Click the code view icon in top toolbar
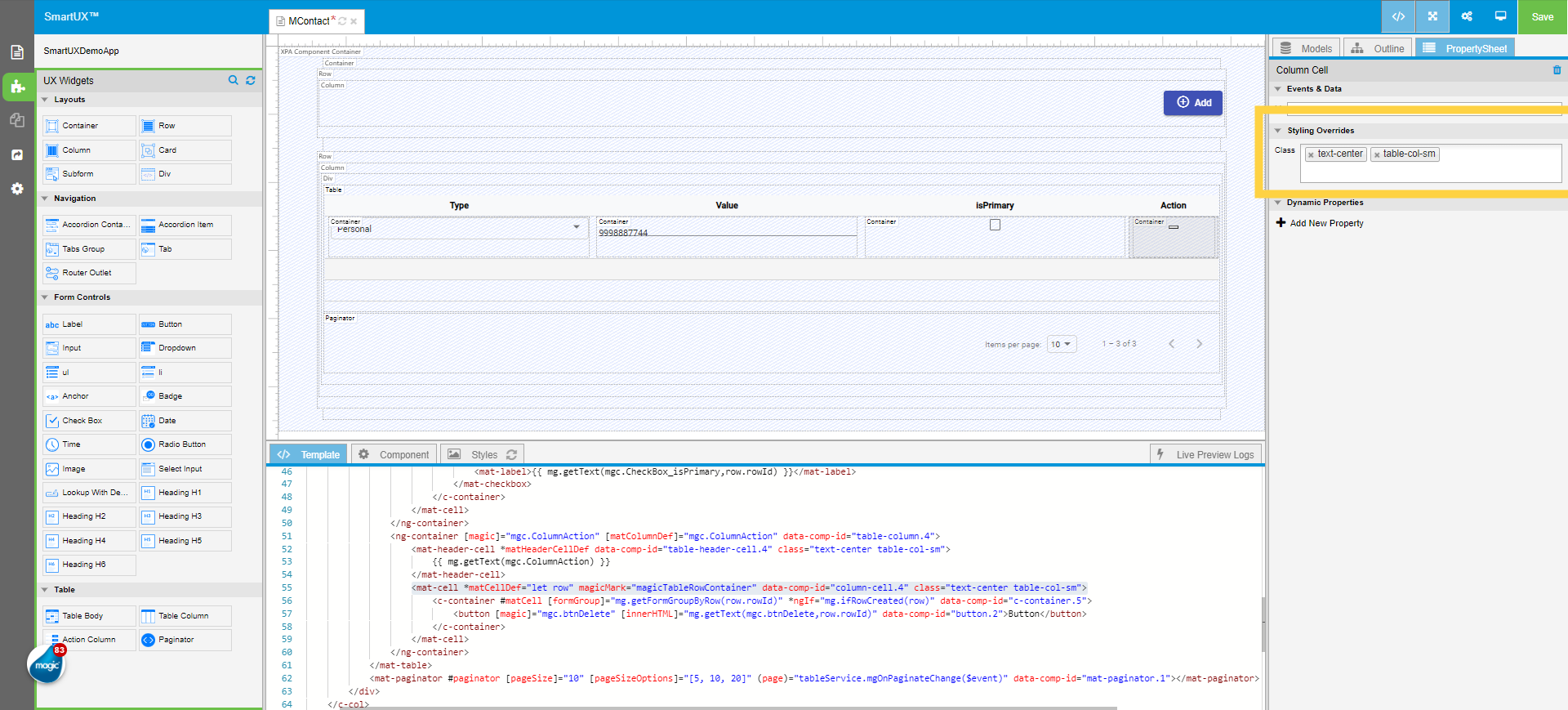This screenshot has width=1568, height=710. 1398,16
